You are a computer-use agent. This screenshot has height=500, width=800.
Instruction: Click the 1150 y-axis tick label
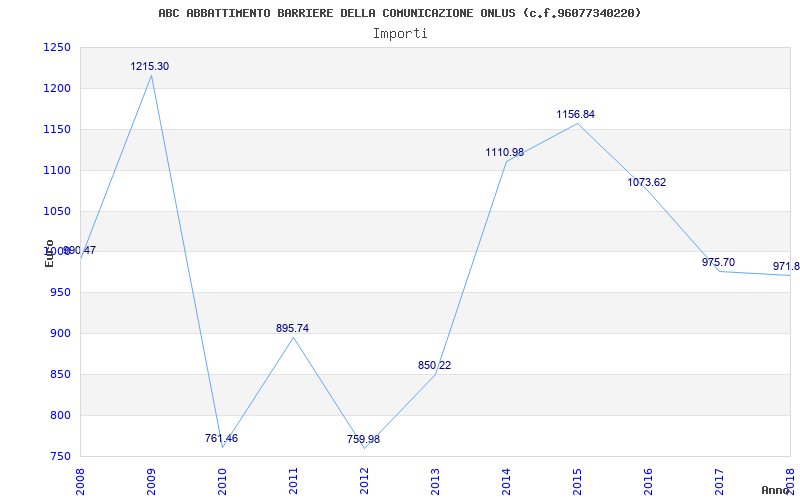coord(57,130)
